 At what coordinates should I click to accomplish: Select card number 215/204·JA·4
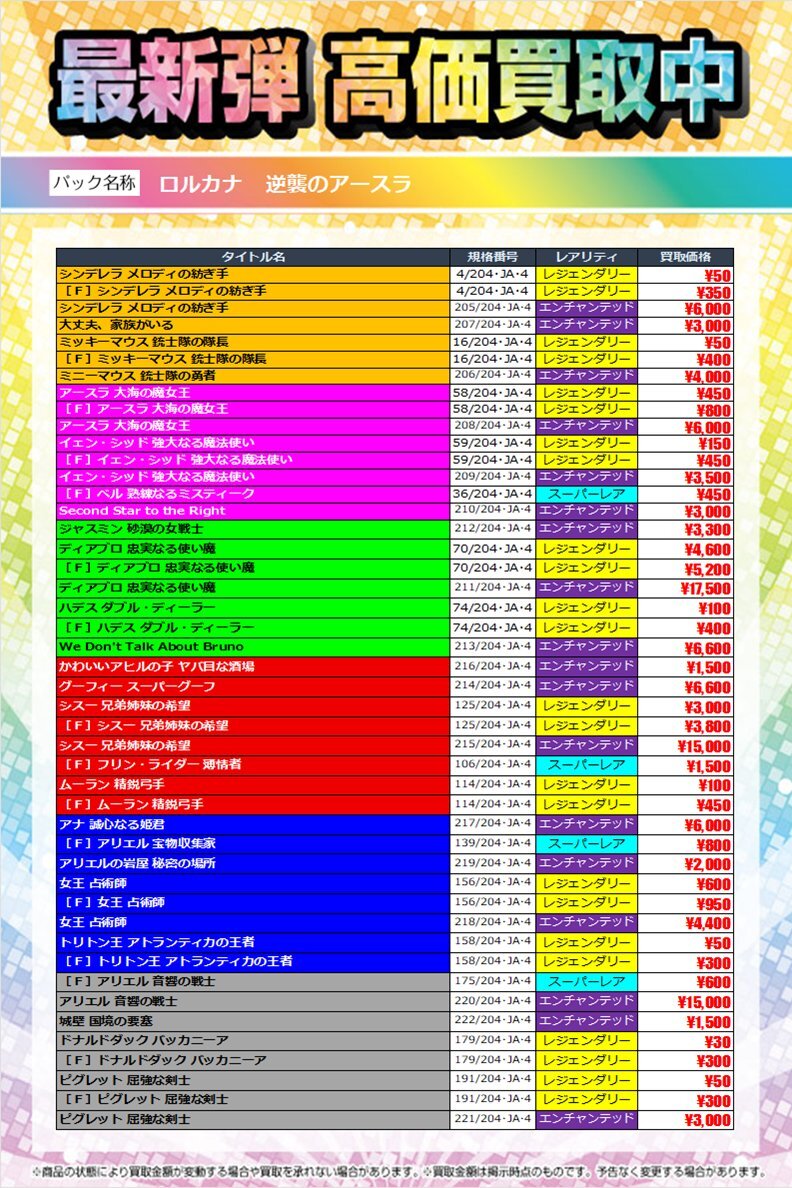(x=493, y=745)
